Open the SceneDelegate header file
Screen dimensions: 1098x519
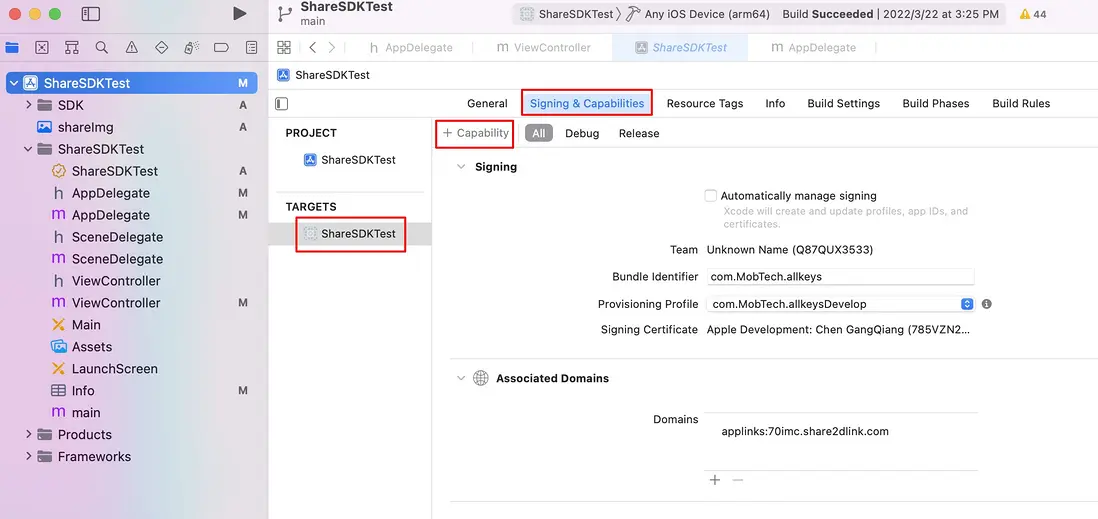pyautogui.click(x=117, y=237)
